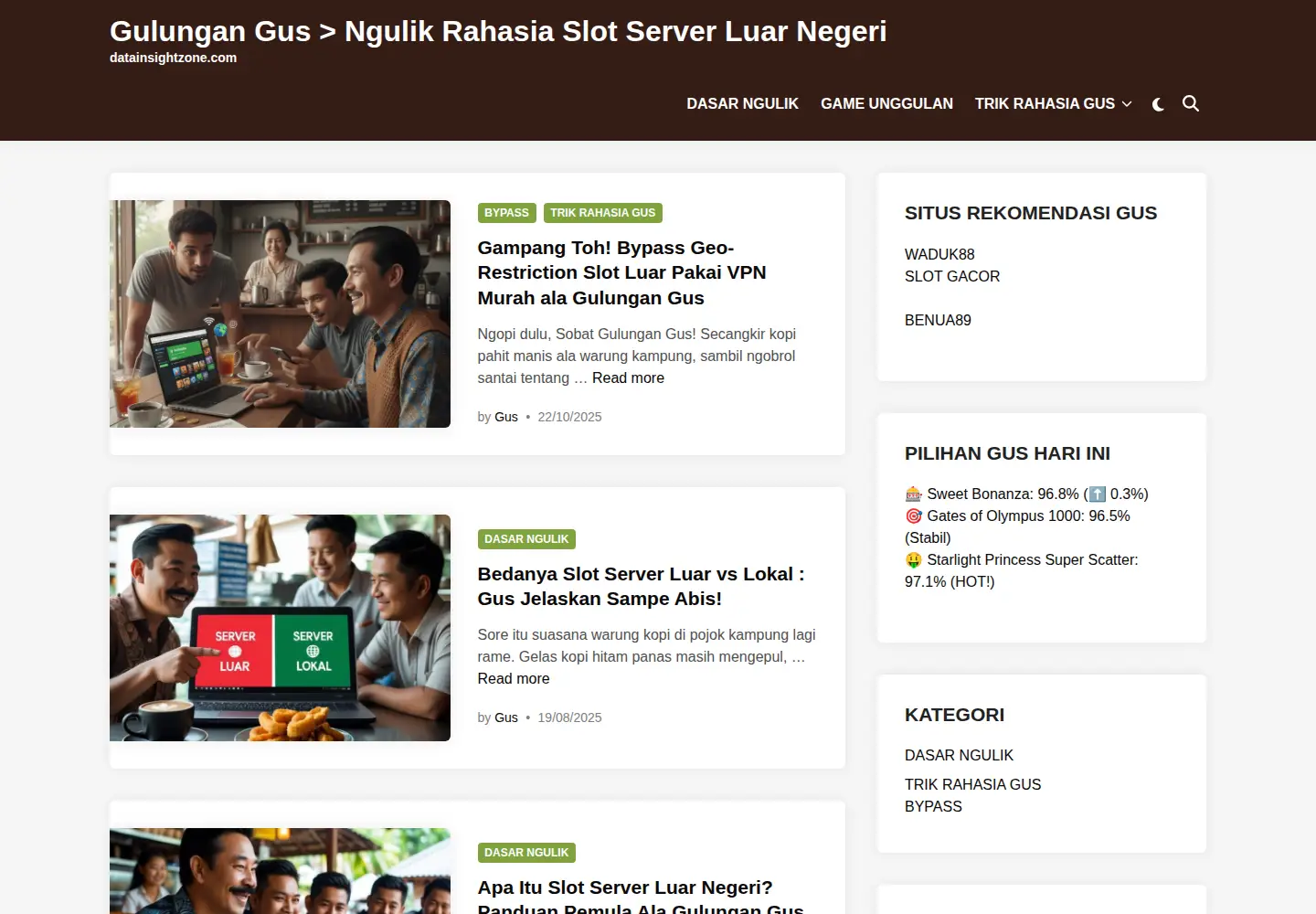The width and height of the screenshot is (1316, 914).
Task: Click the Gates of Olympus 1000: 96.5% line
Action: (x=1017, y=526)
